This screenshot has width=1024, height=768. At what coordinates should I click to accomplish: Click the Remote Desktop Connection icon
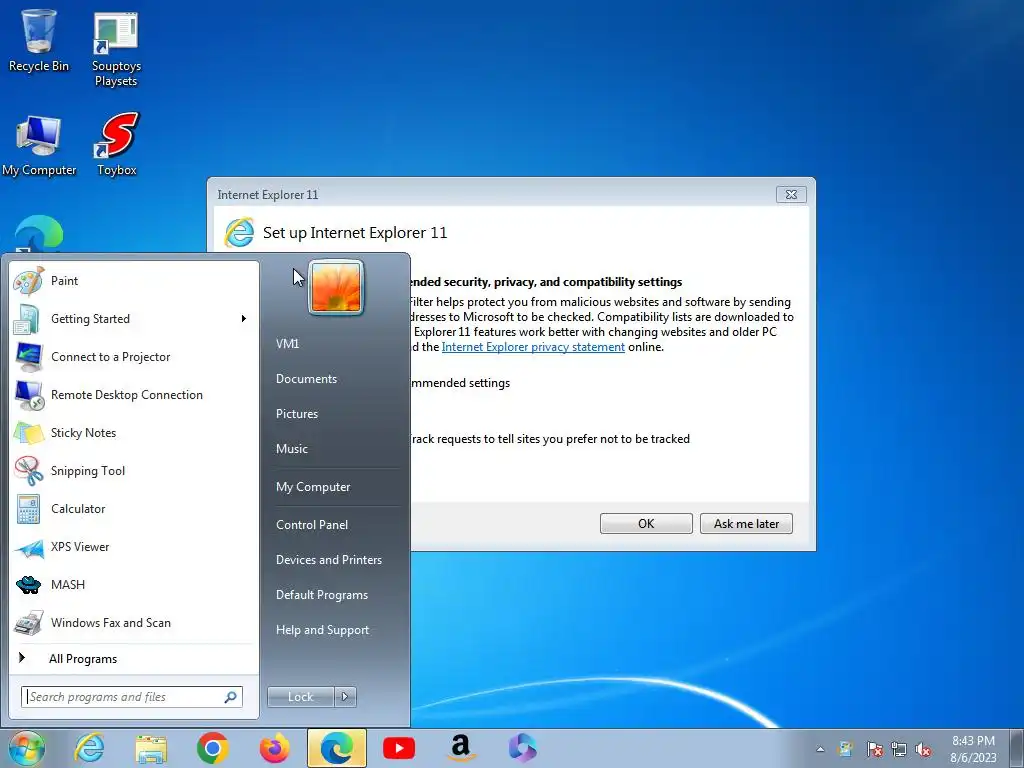click(x=29, y=394)
